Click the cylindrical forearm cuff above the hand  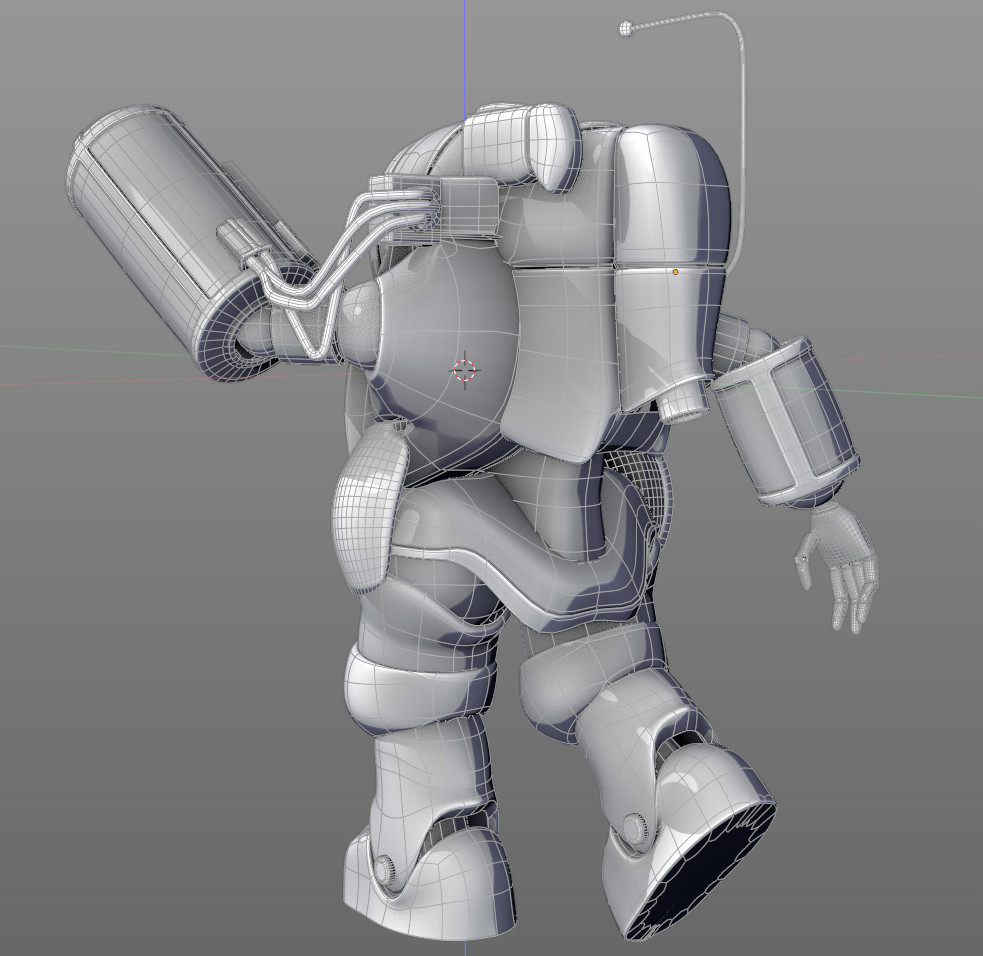[x=785, y=422]
